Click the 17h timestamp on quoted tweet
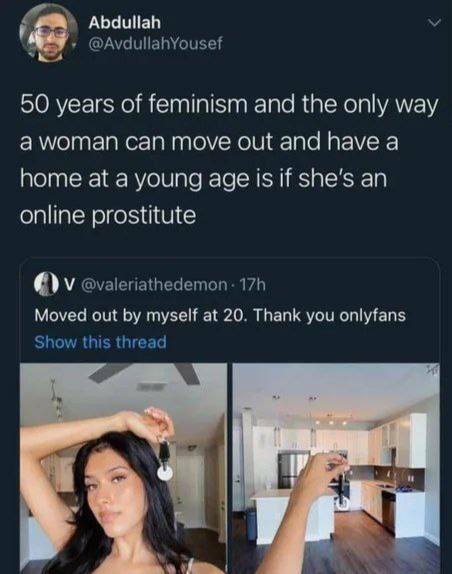The image size is (452, 574). coord(252,284)
